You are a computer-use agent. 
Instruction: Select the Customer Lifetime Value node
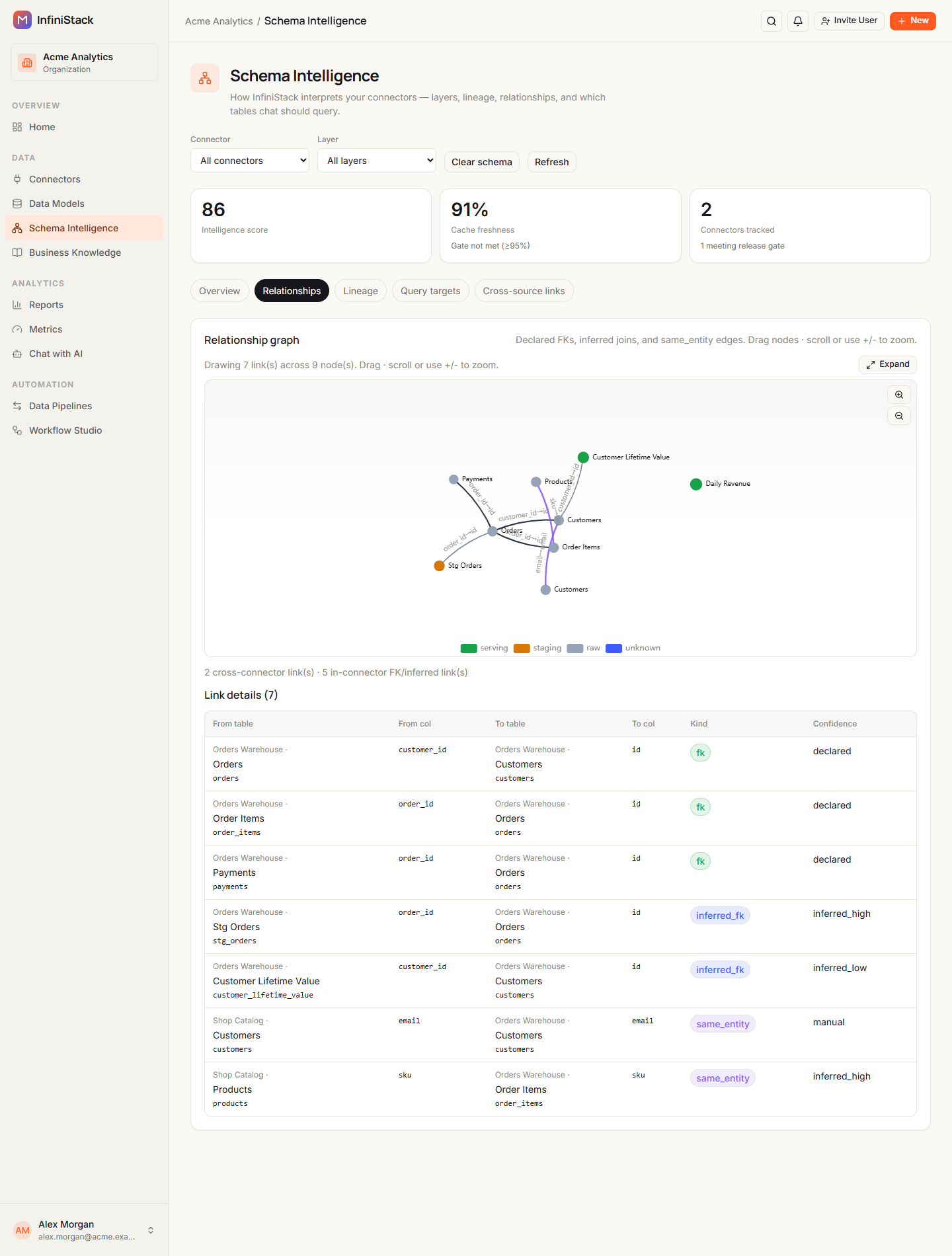click(x=583, y=457)
